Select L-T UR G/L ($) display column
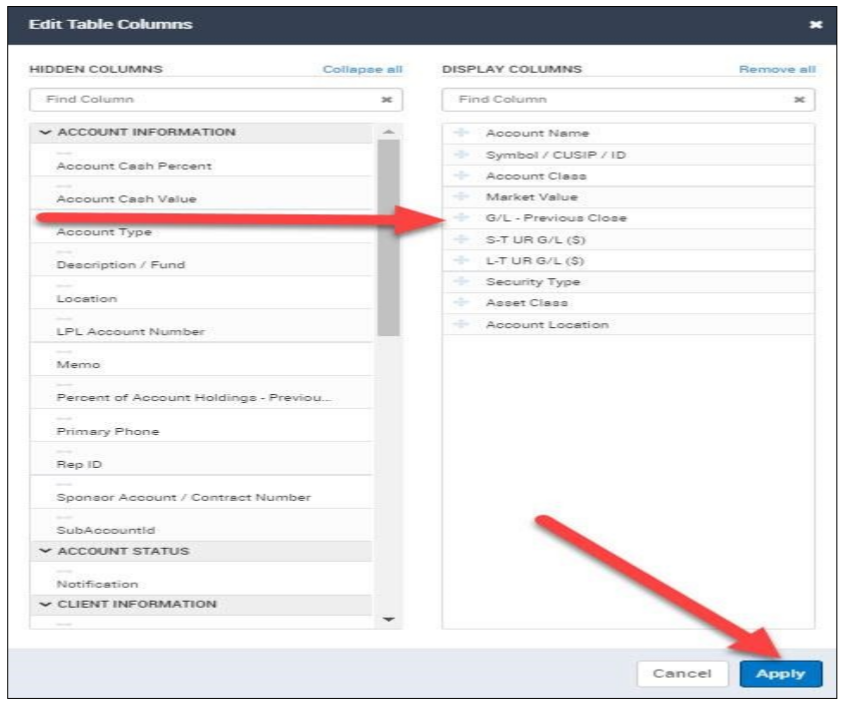The height and width of the screenshot is (707, 844). tap(629, 261)
